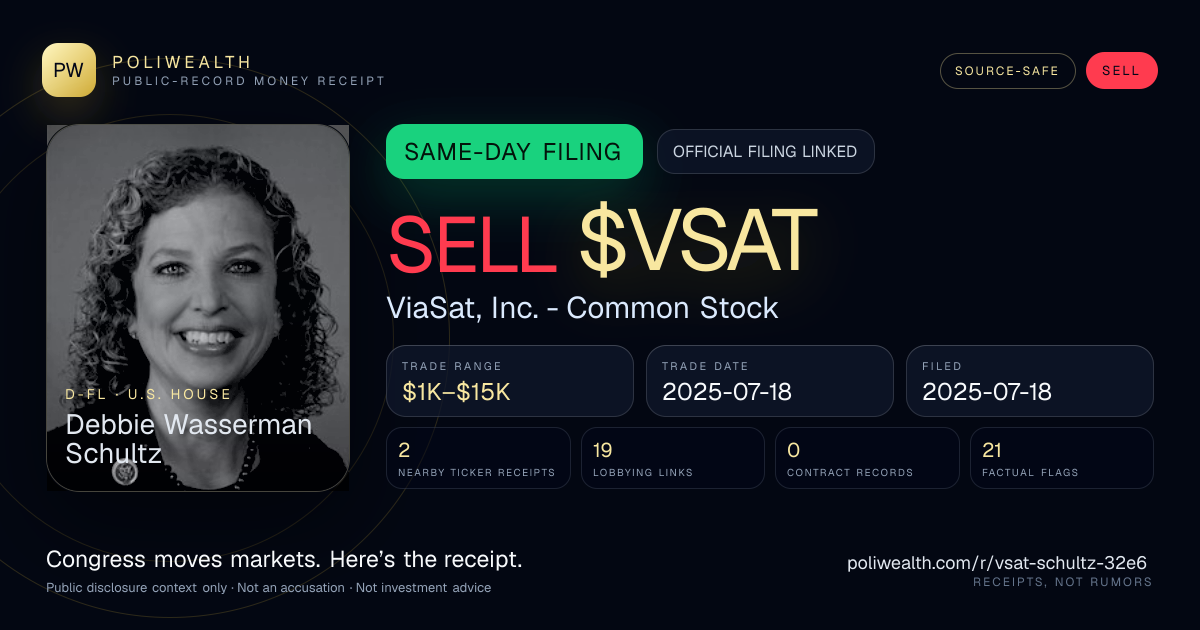
Task: Click the Debbie Wasserman Schultz portrait
Action: 198,308
